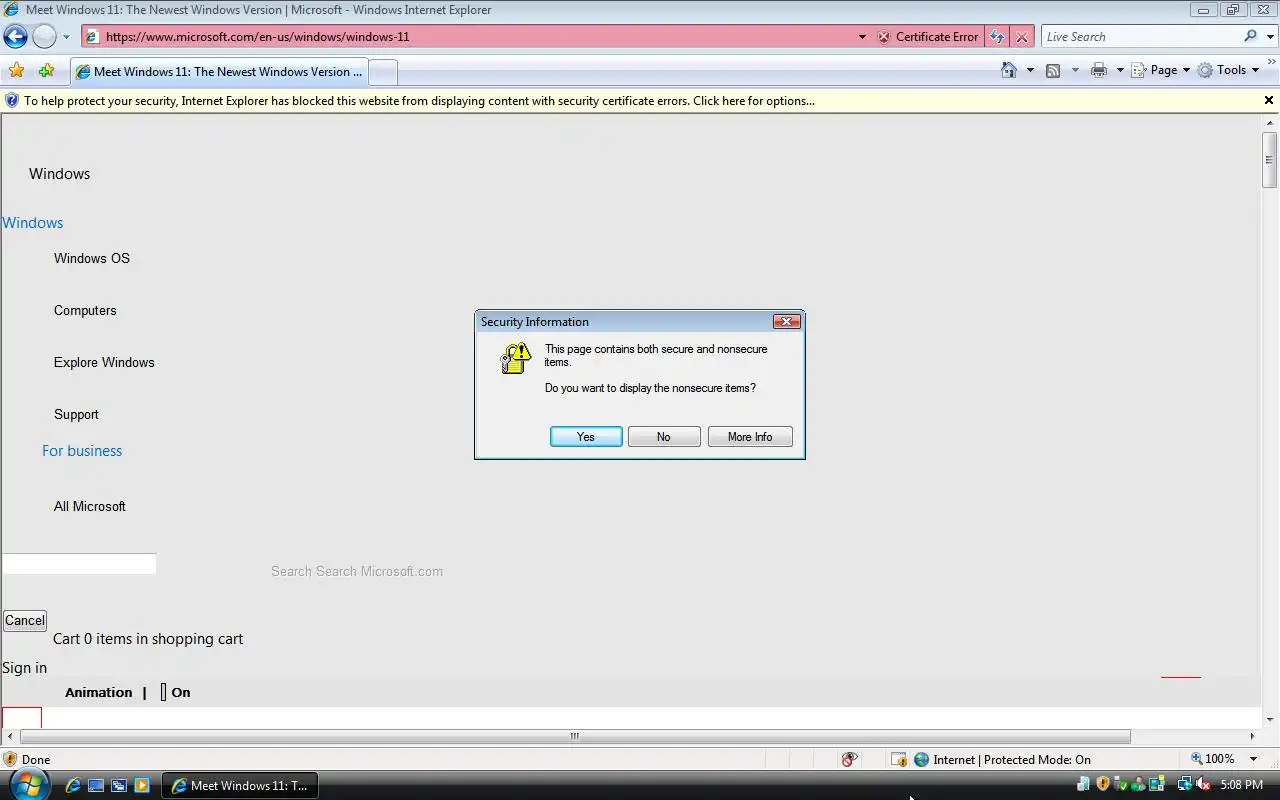
Task: Click the 5:08 PM system clock
Action: (1242, 785)
